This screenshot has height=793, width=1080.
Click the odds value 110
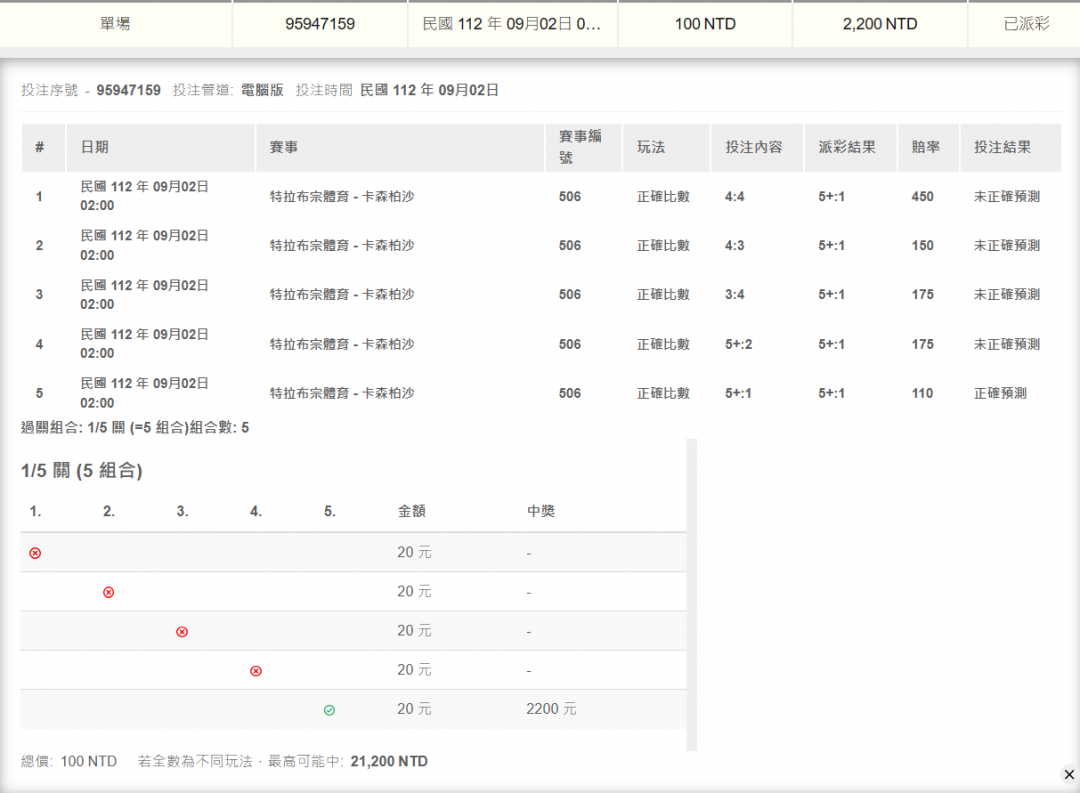coord(922,393)
